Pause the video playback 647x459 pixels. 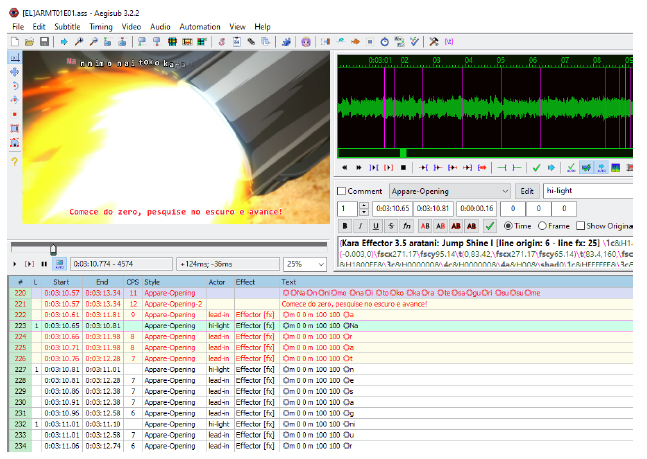coord(43,264)
